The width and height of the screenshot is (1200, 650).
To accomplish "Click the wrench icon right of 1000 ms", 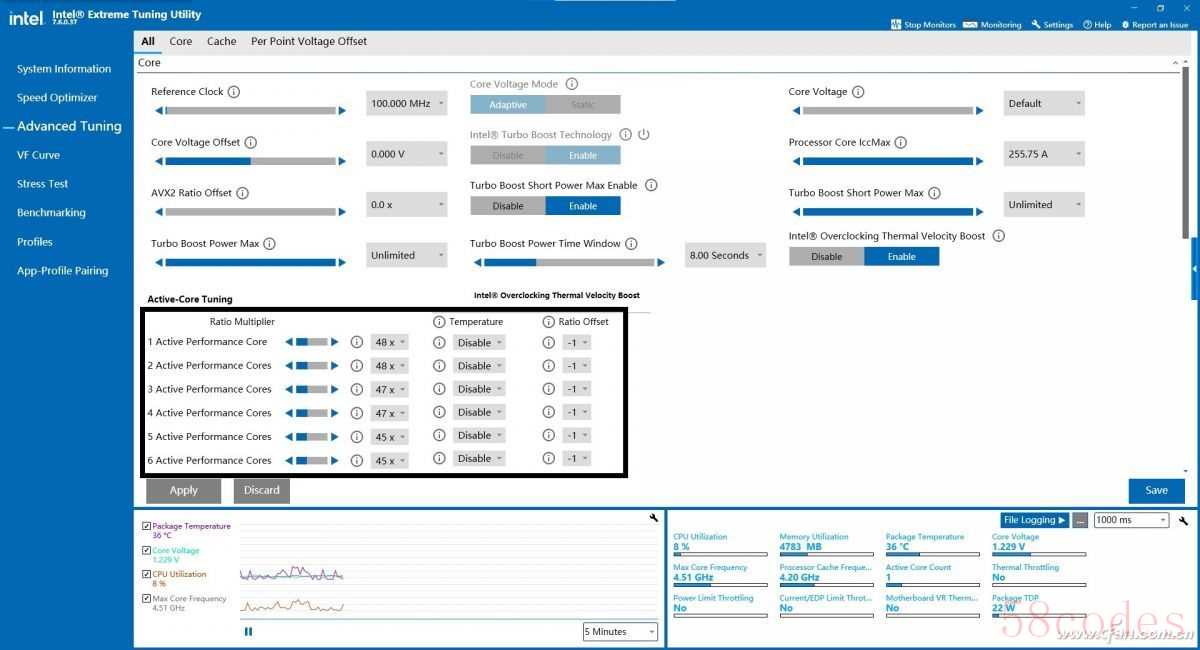I will (x=1183, y=521).
